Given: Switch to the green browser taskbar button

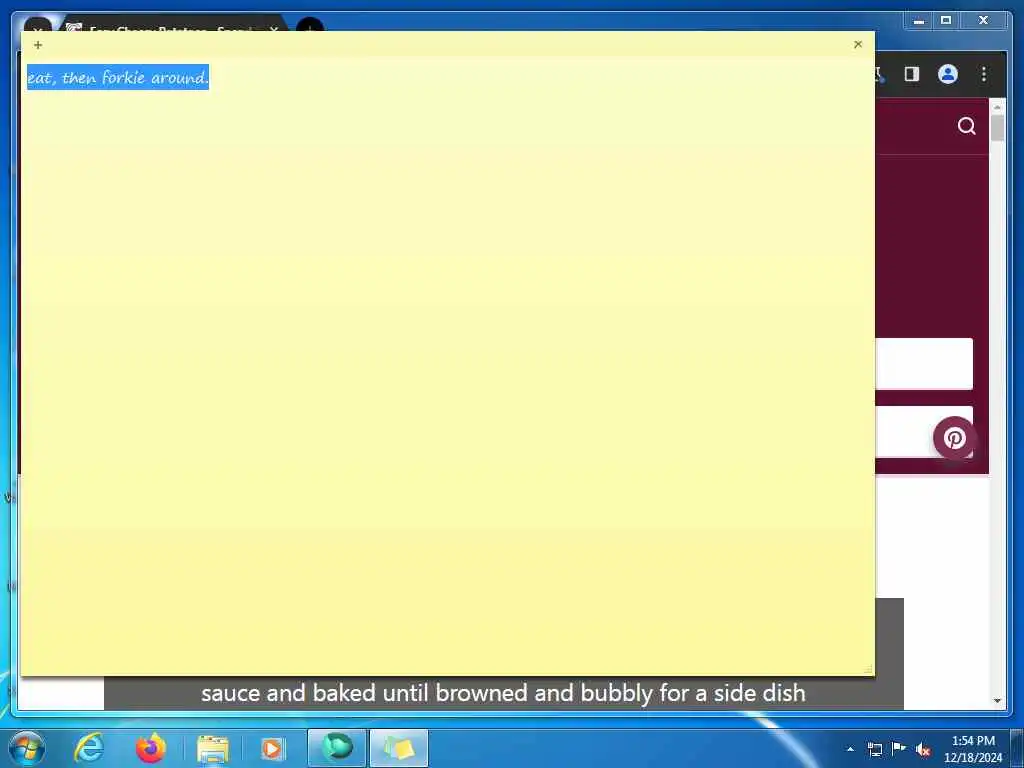Looking at the screenshot, I should (x=337, y=748).
